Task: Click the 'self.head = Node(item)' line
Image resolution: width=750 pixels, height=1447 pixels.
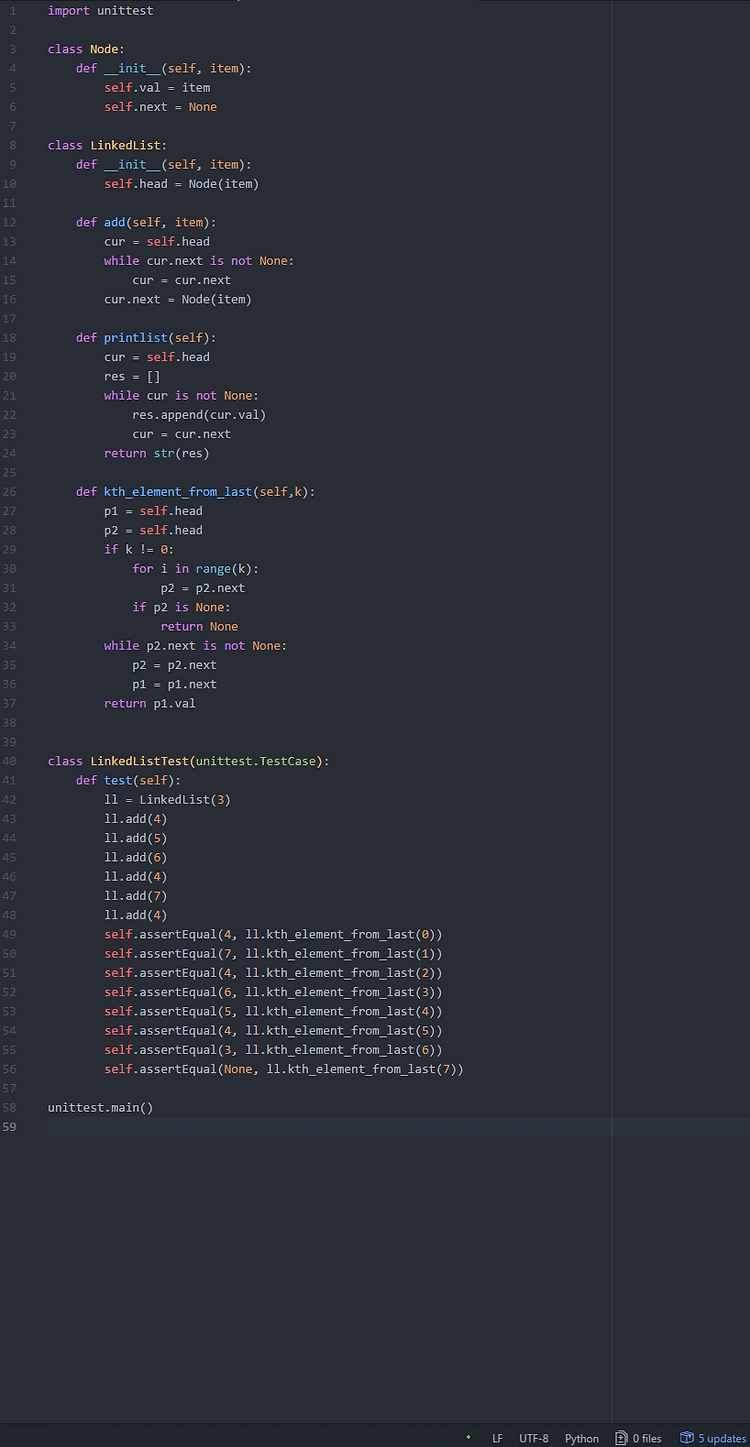Action: [x=181, y=184]
